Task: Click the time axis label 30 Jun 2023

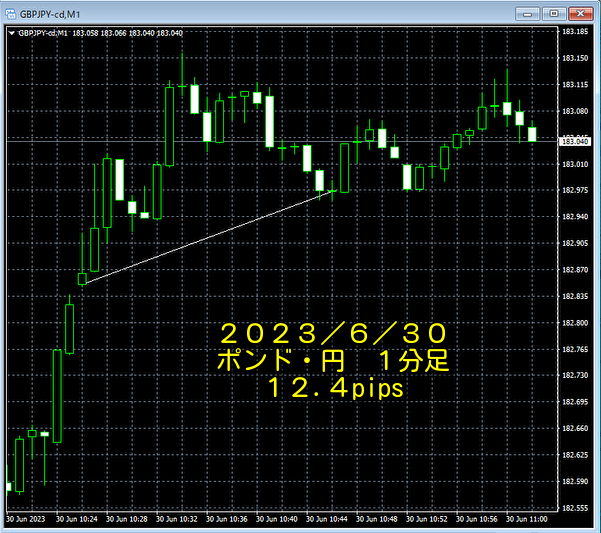Action: click(x=26, y=519)
